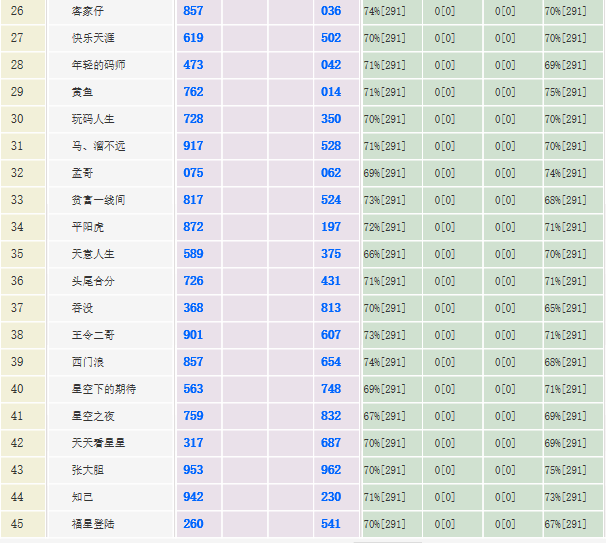Click the 75%[291] cell in row 29

tap(565, 92)
